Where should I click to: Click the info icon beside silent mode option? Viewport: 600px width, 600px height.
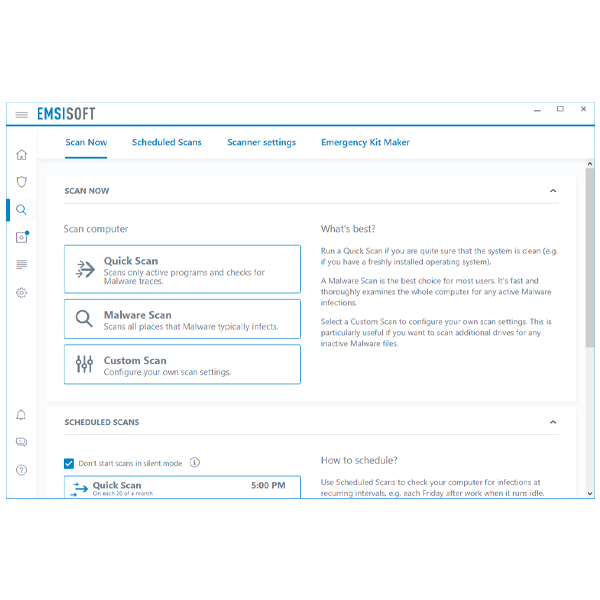pos(195,463)
